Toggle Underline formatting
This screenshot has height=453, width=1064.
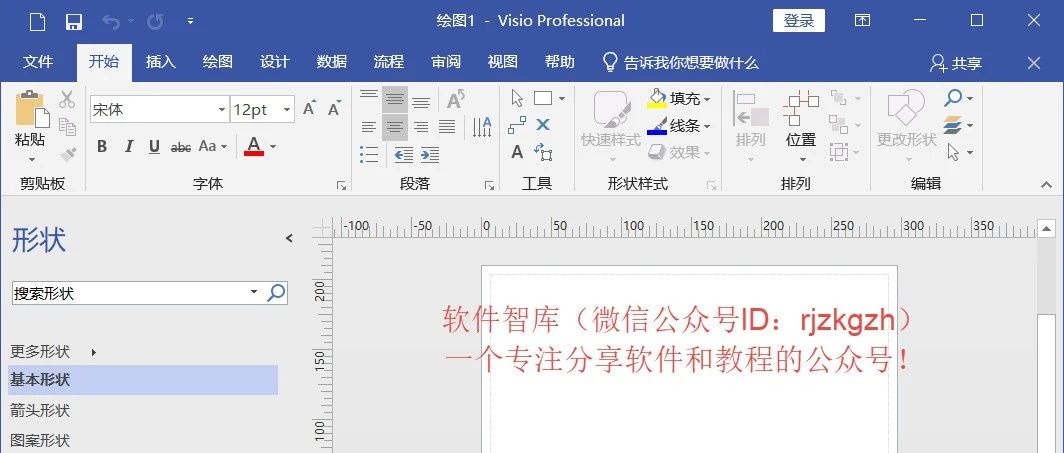pyautogui.click(x=154, y=146)
